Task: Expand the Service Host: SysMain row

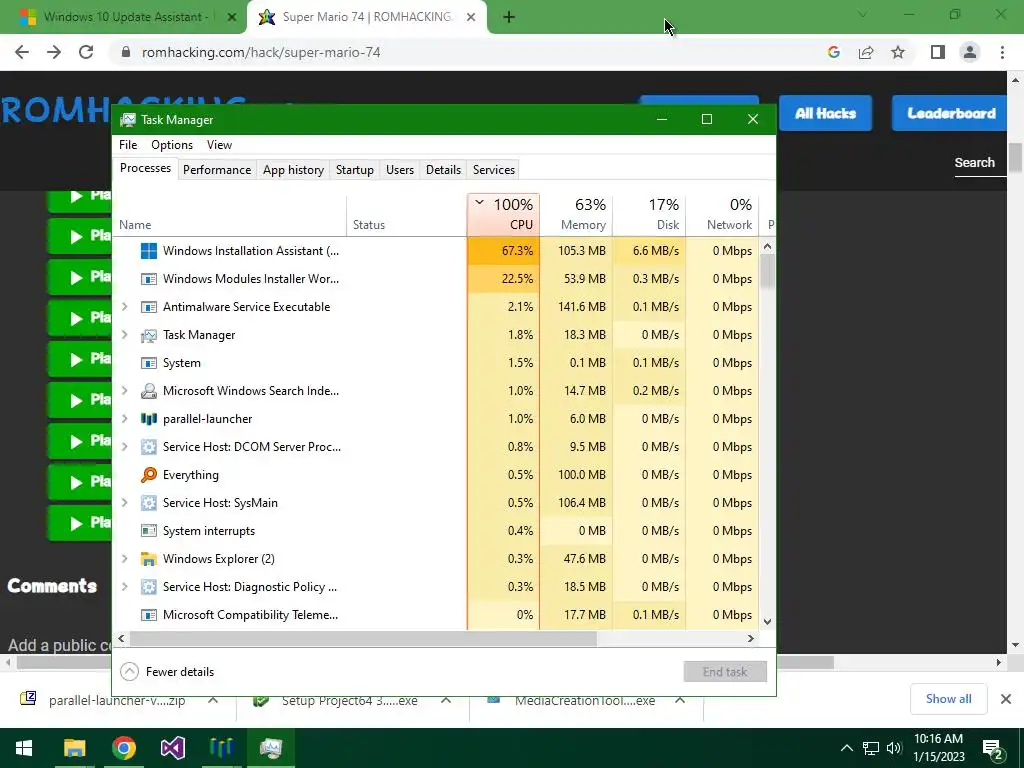Action: [x=125, y=503]
